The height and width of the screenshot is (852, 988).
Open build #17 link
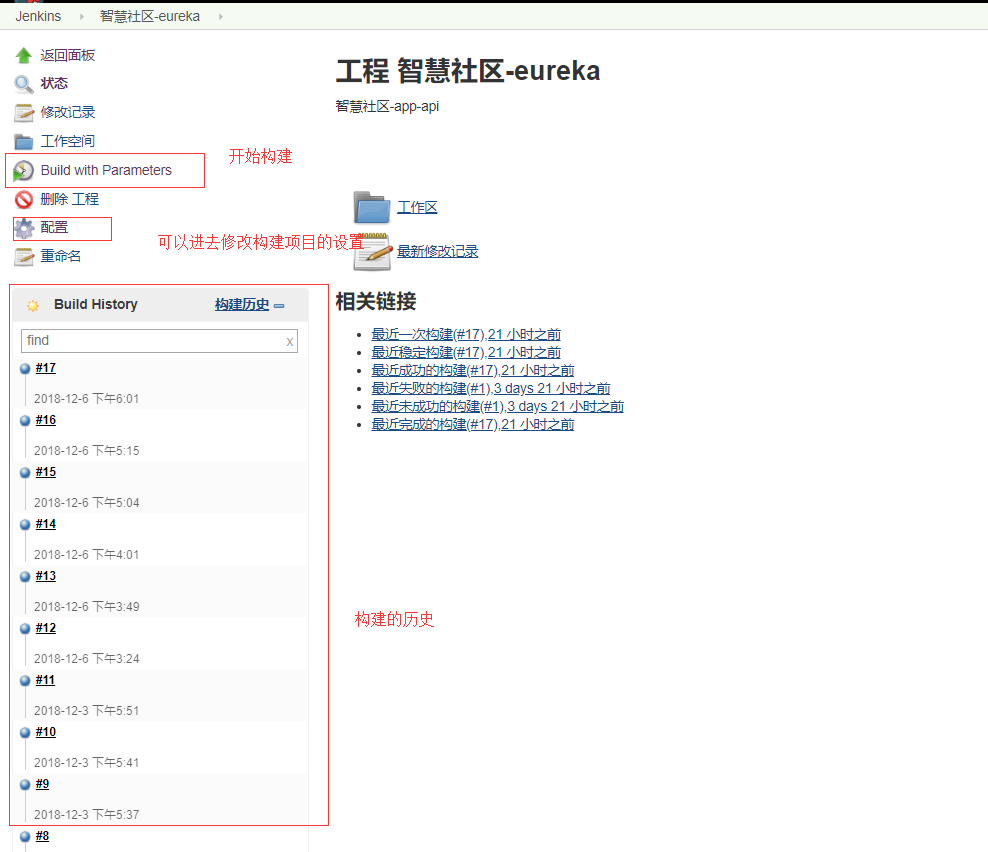(46, 367)
